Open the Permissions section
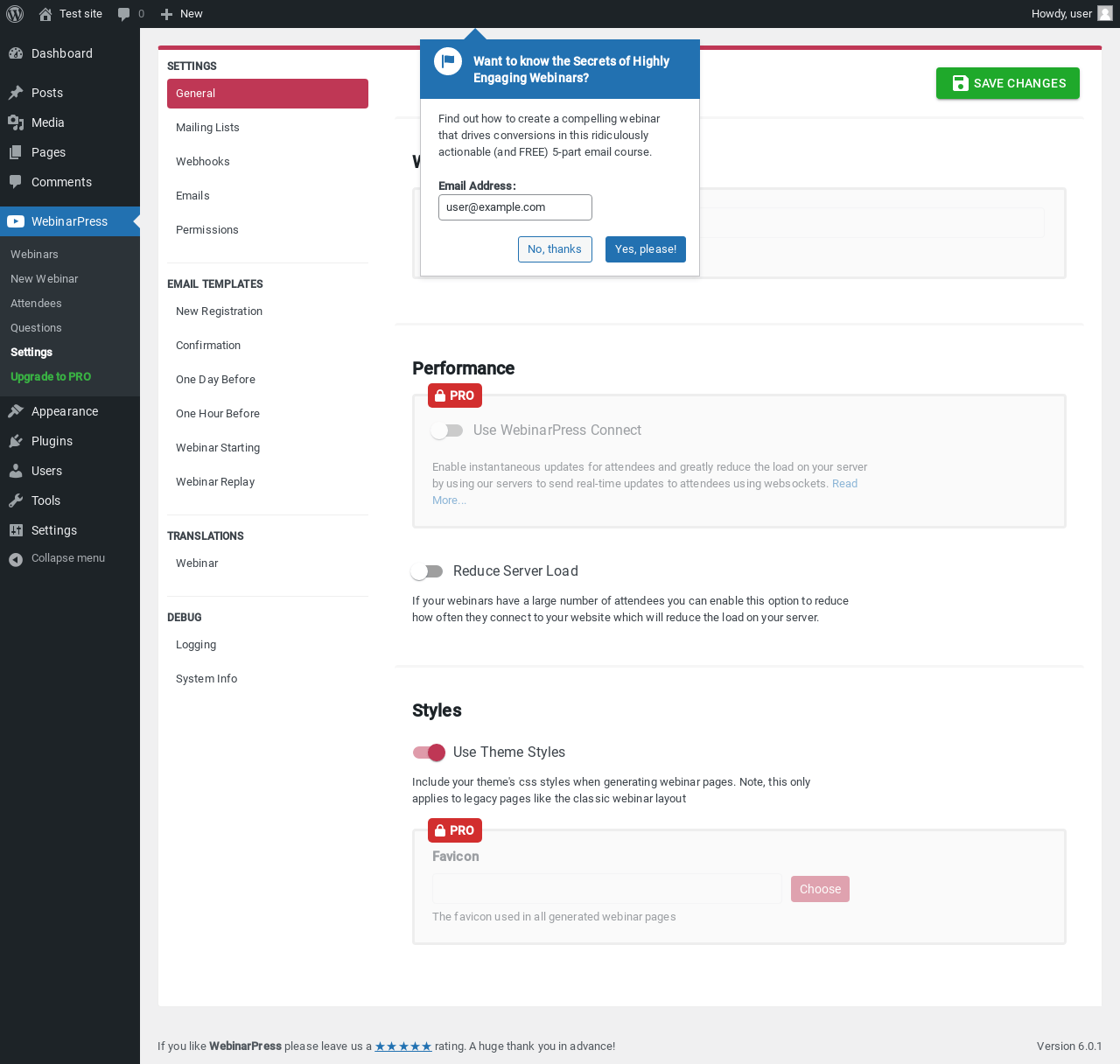 pyautogui.click(x=268, y=230)
